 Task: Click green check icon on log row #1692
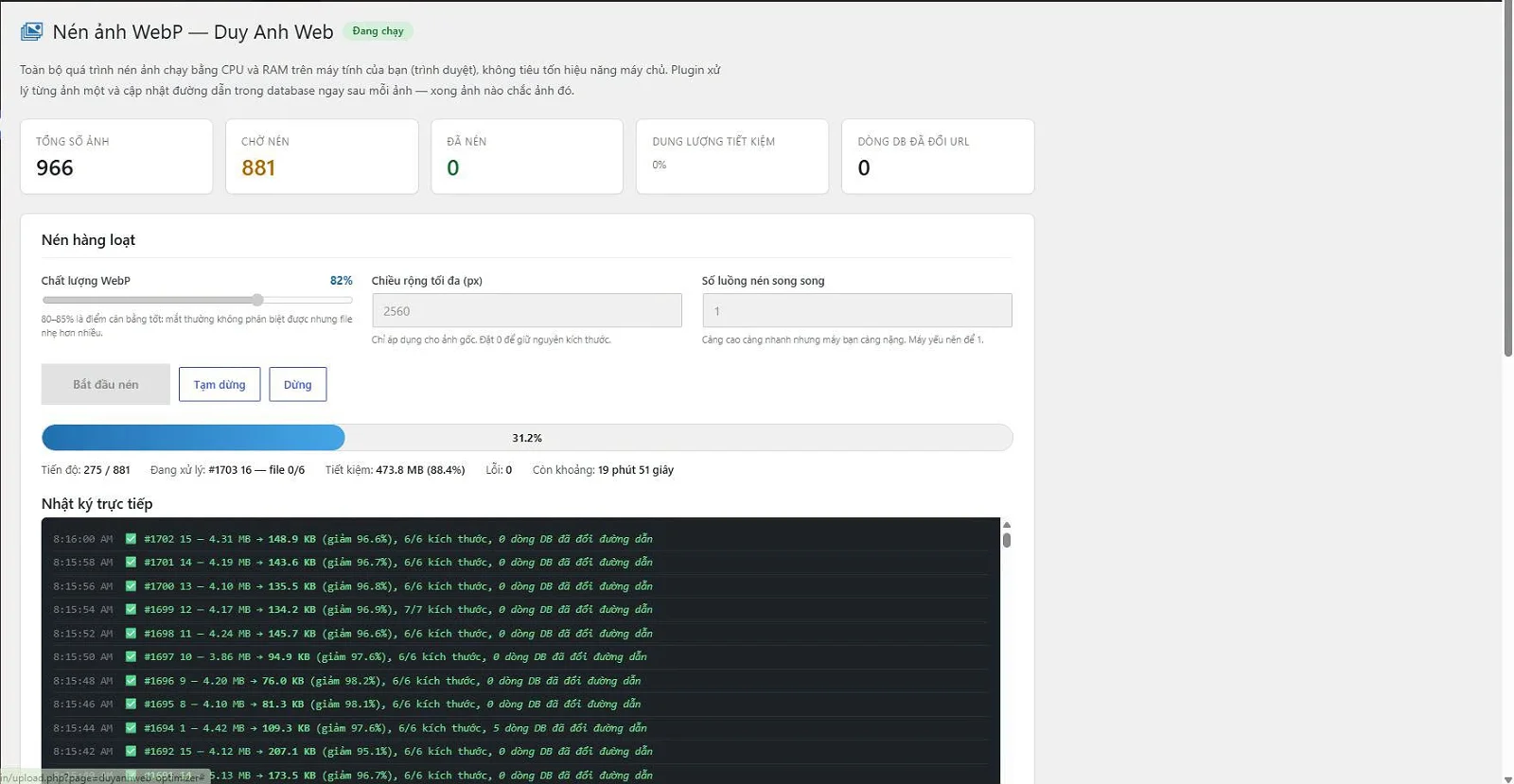coord(132,752)
